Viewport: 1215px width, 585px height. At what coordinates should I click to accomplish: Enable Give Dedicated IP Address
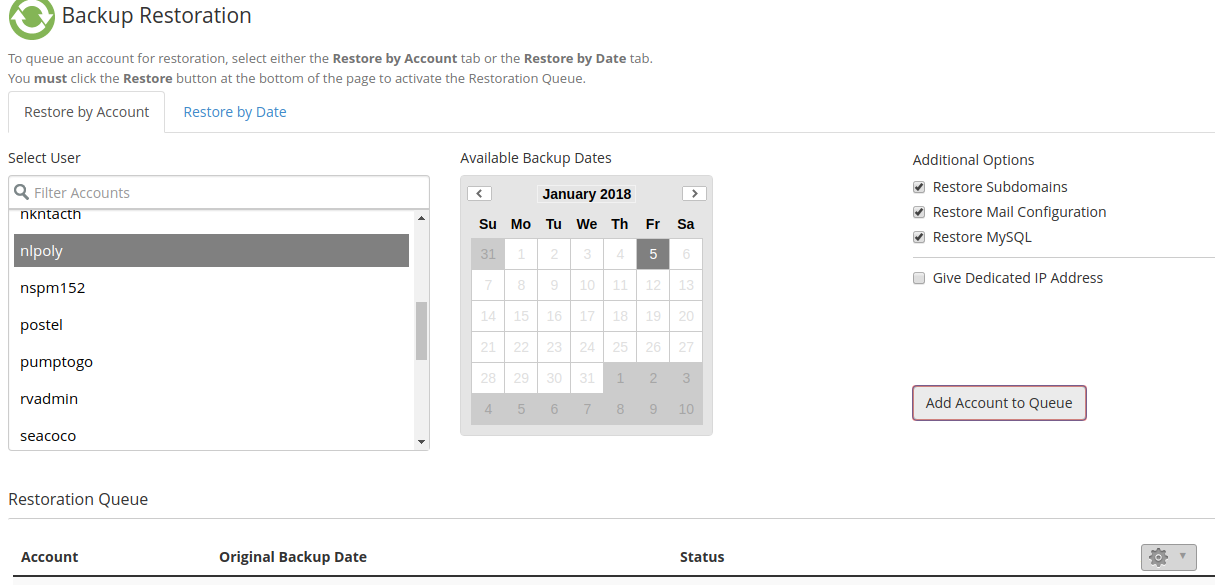tap(919, 278)
